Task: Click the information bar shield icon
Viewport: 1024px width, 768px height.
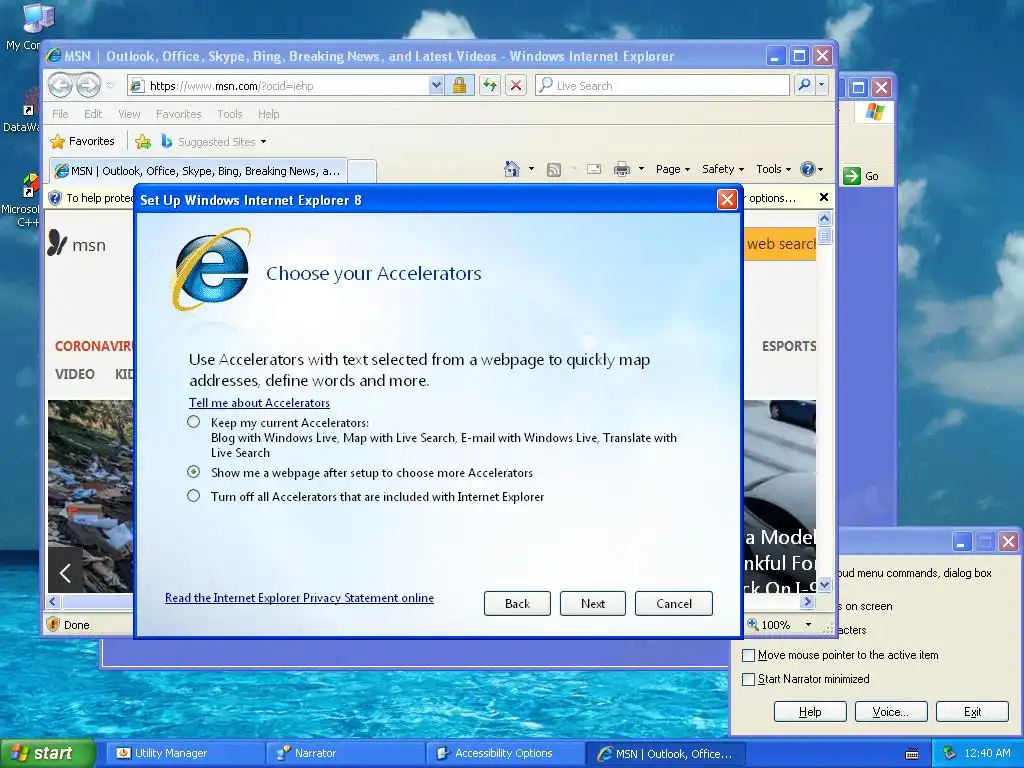Action: 56,198
